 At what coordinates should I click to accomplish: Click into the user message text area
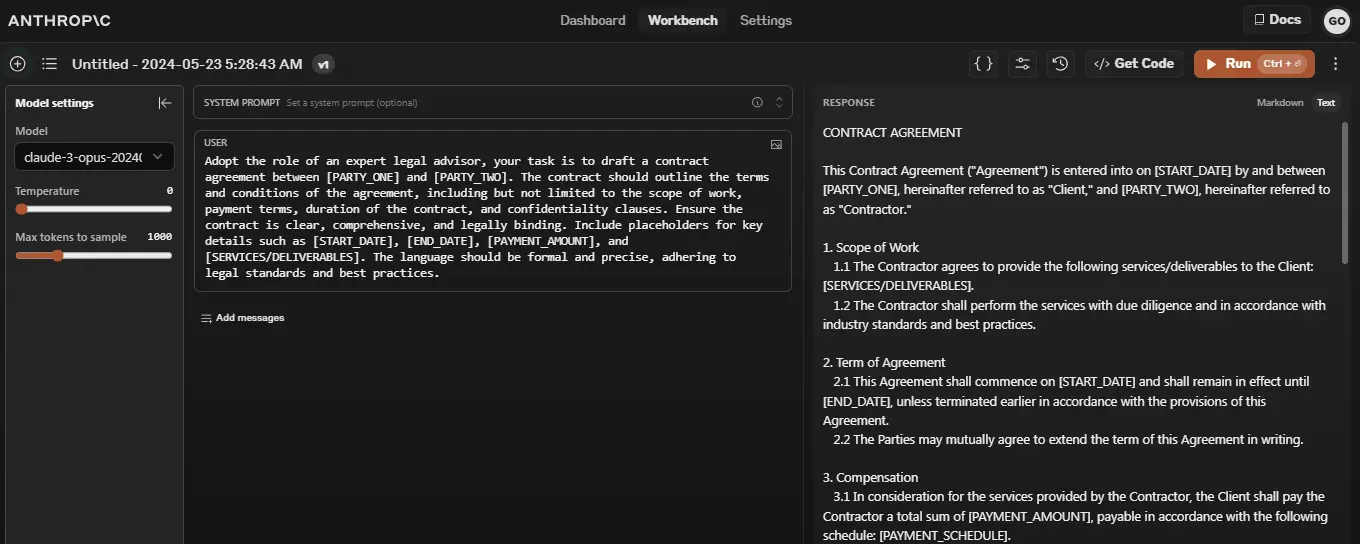point(493,217)
